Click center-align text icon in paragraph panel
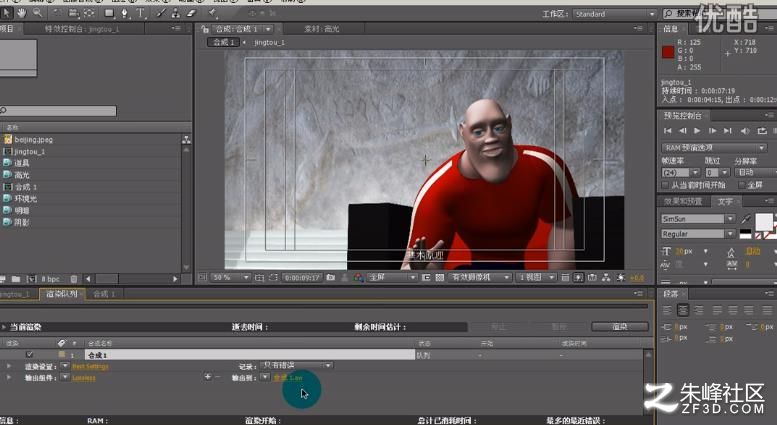This screenshot has height=425, width=777. click(683, 311)
